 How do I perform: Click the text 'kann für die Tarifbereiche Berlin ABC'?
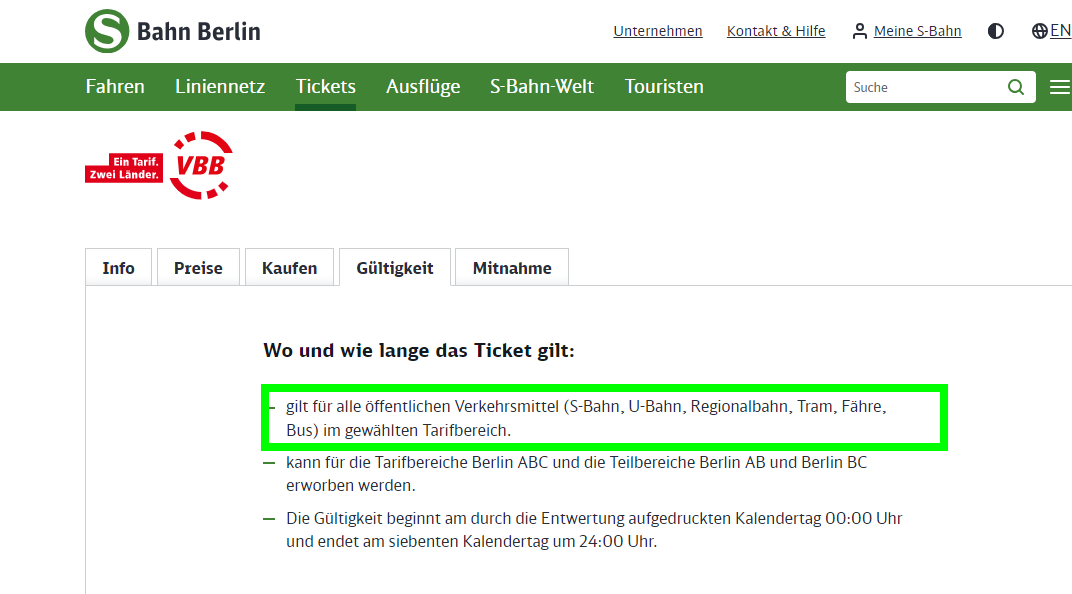[417, 463]
